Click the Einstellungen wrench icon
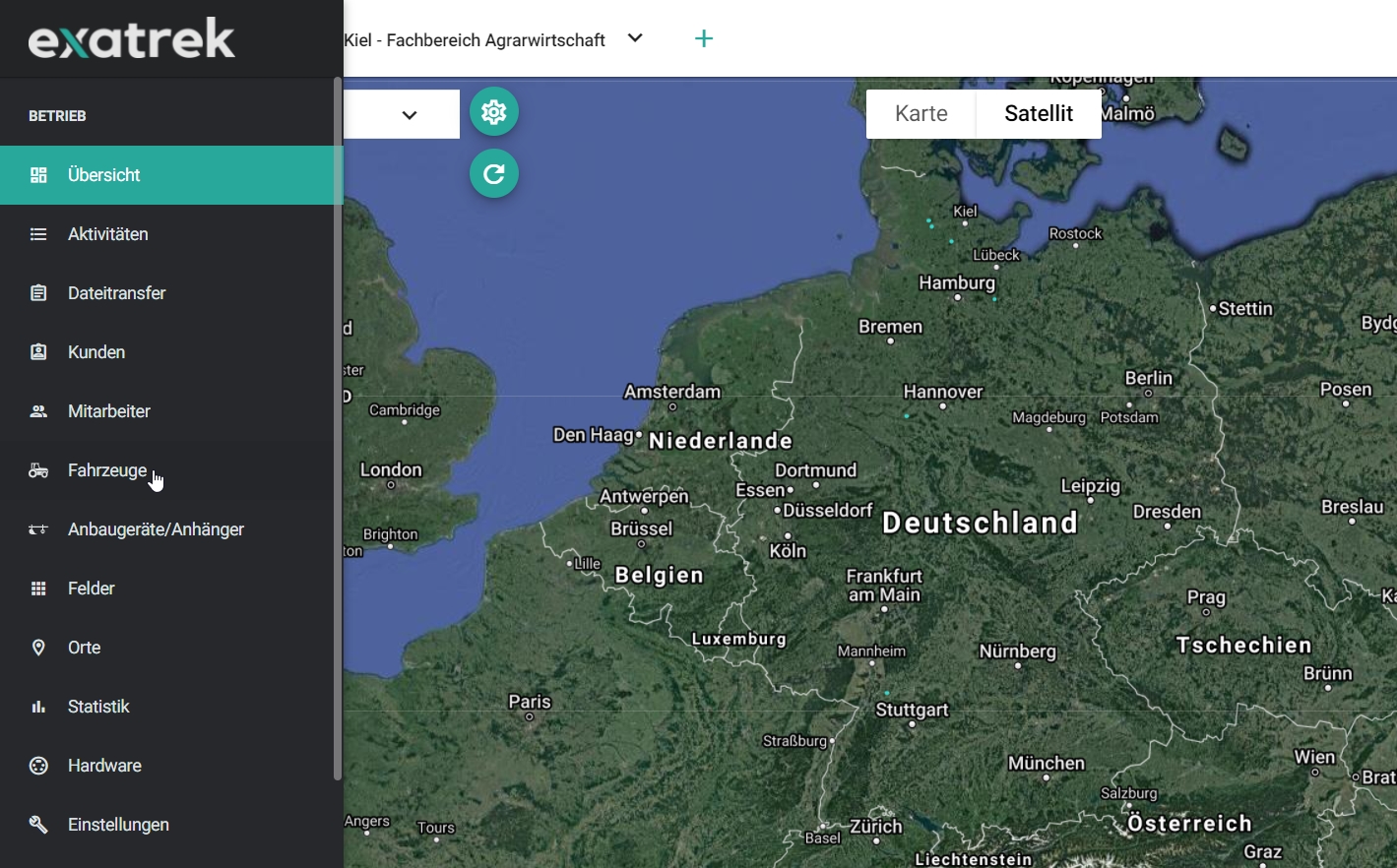The image size is (1397, 868). point(38,825)
